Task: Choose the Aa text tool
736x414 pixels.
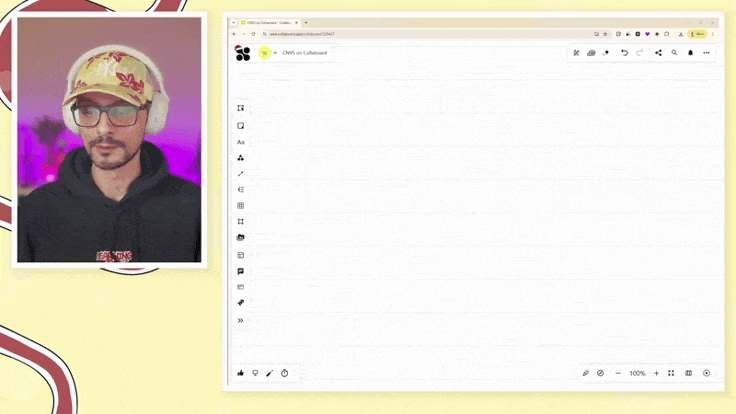Action: (240, 142)
